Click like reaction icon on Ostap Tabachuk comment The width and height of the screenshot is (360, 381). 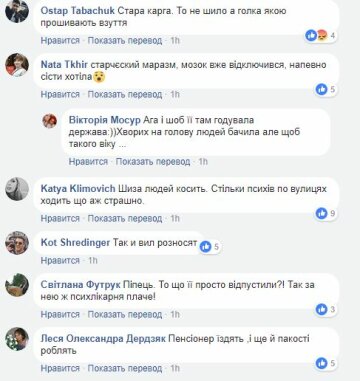point(311,35)
